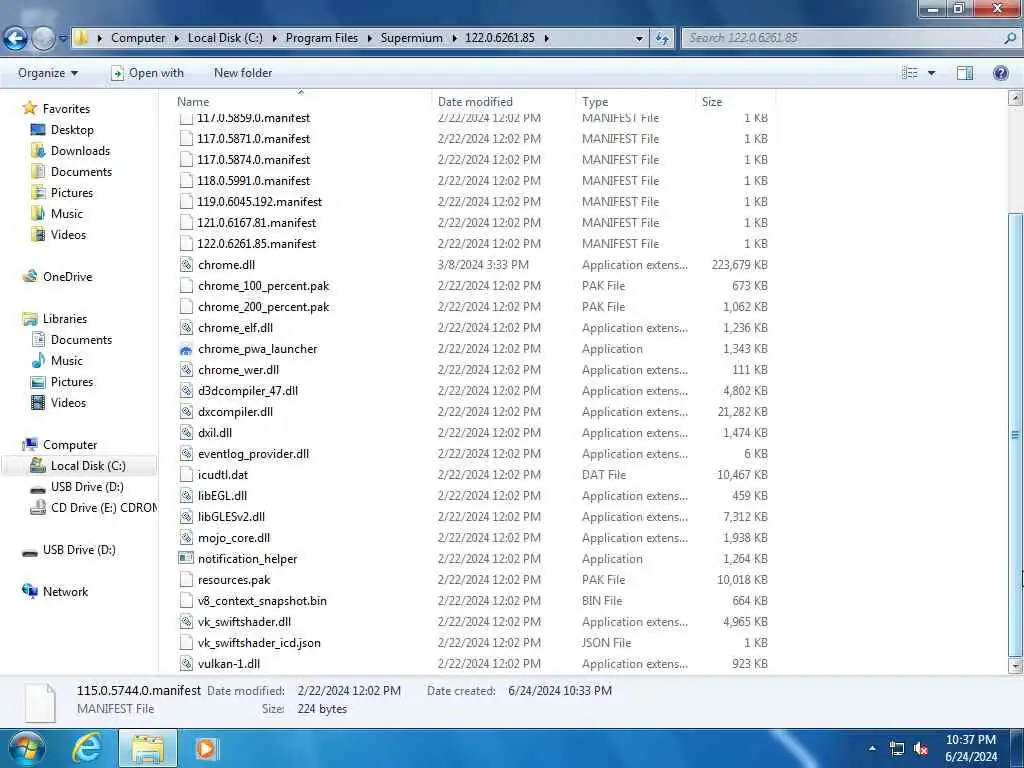Screen dimensions: 1024x768
Task: Click the CD Drive (E:) icon
Action: [38, 507]
